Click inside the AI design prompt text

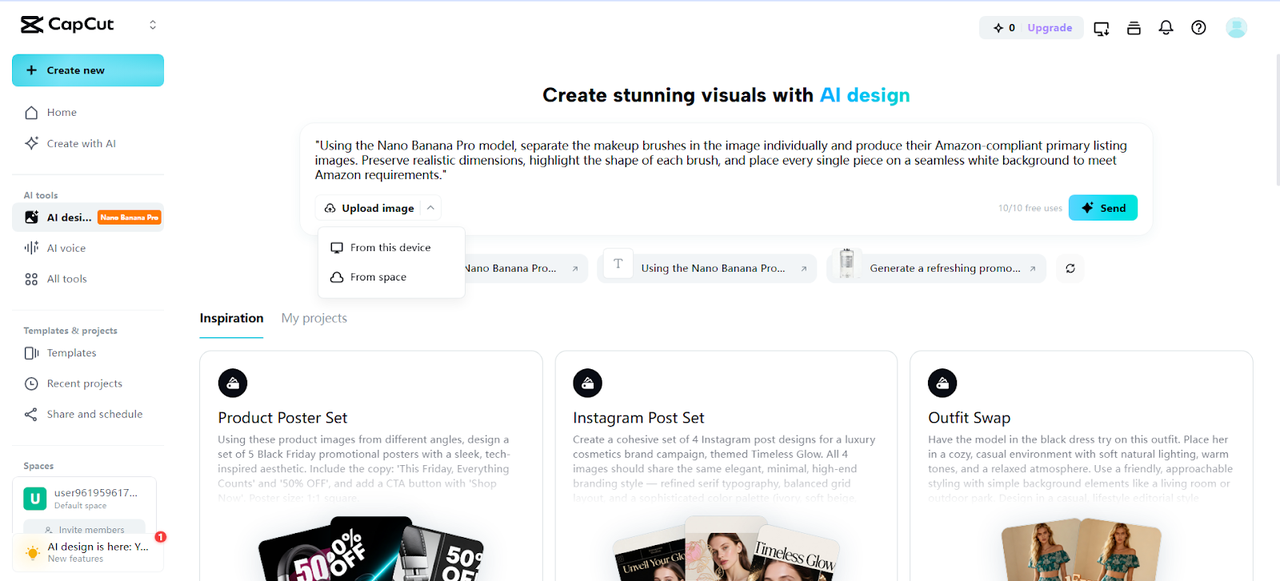coord(726,160)
